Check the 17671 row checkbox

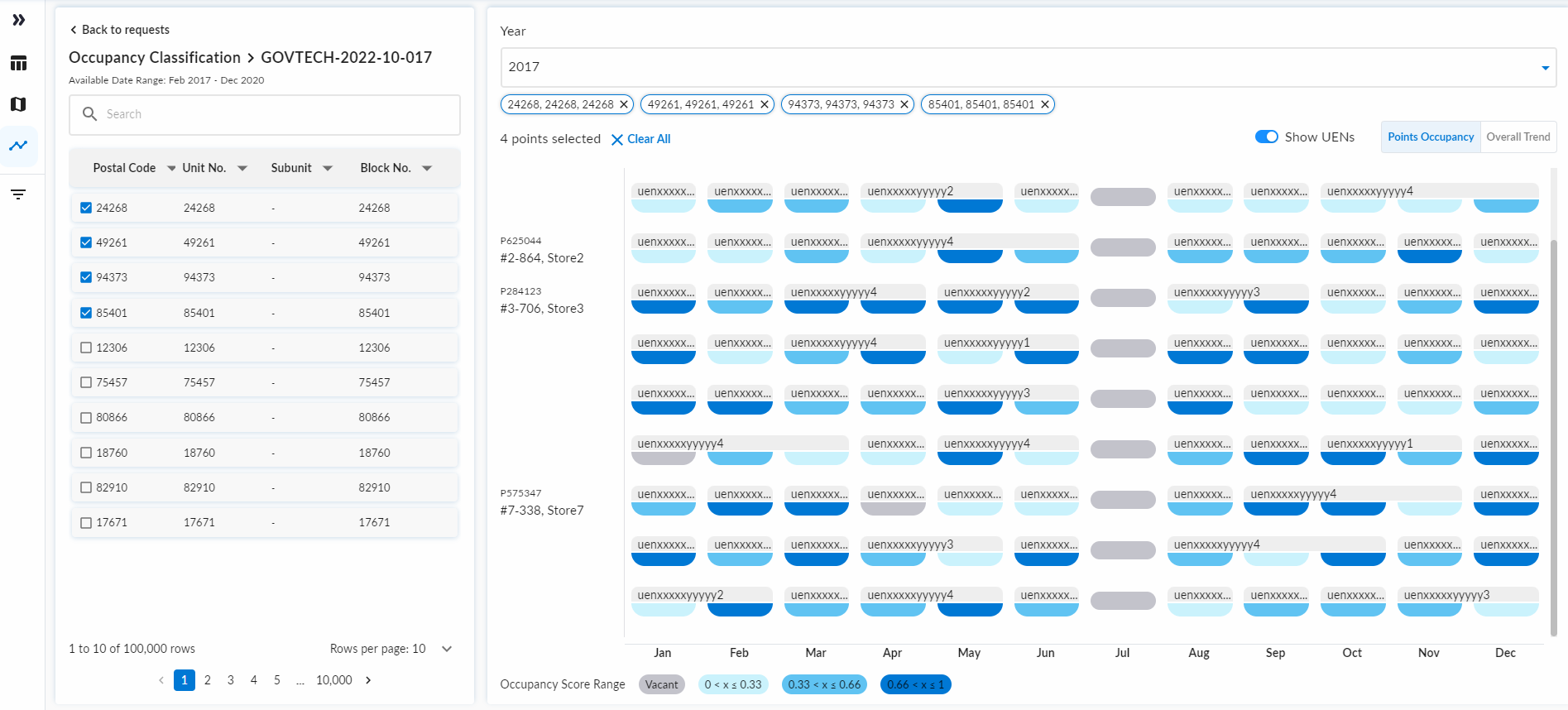[86, 523]
